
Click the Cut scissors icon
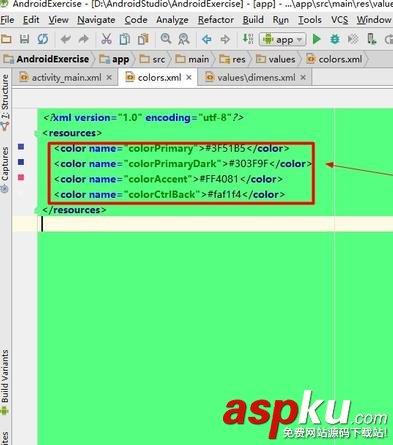pyautogui.click(x=106, y=39)
